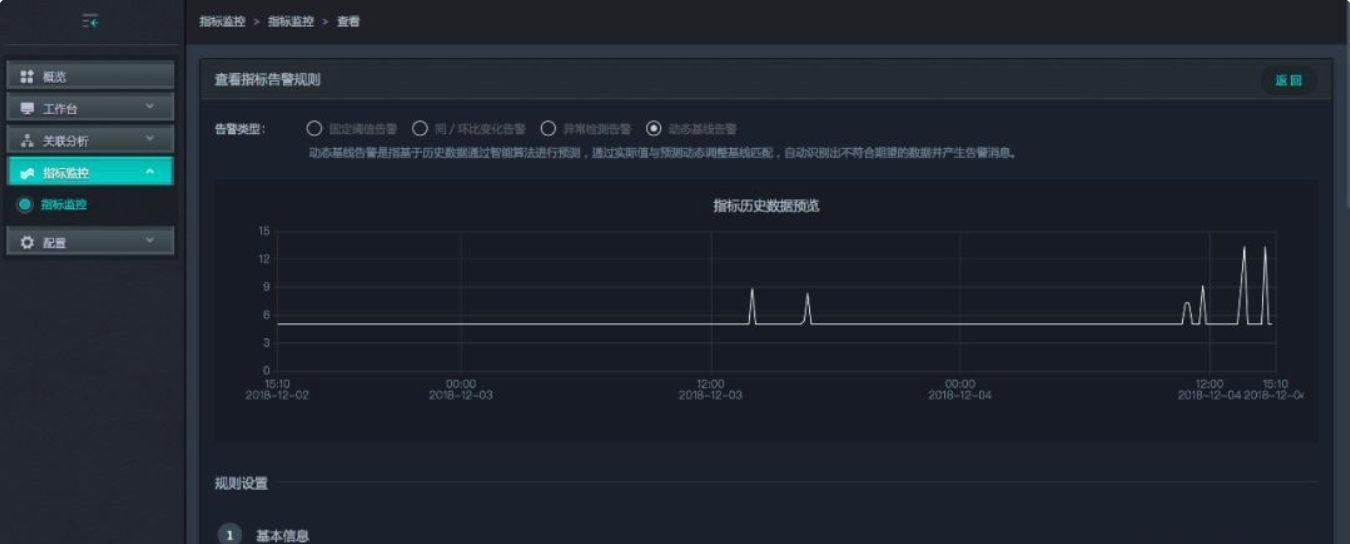This screenshot has width=1350, height=544.
Task: Go to first 指标监控 breadcrumb link
Action: tap(222, 21)
